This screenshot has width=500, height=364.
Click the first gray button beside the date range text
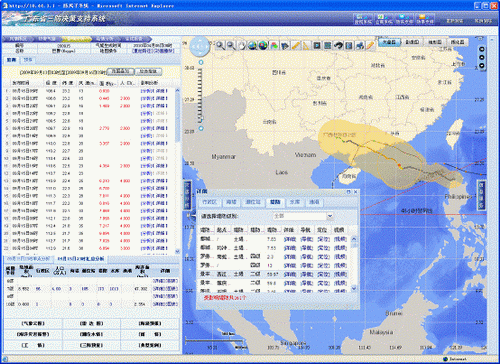[x=121, y=71]
